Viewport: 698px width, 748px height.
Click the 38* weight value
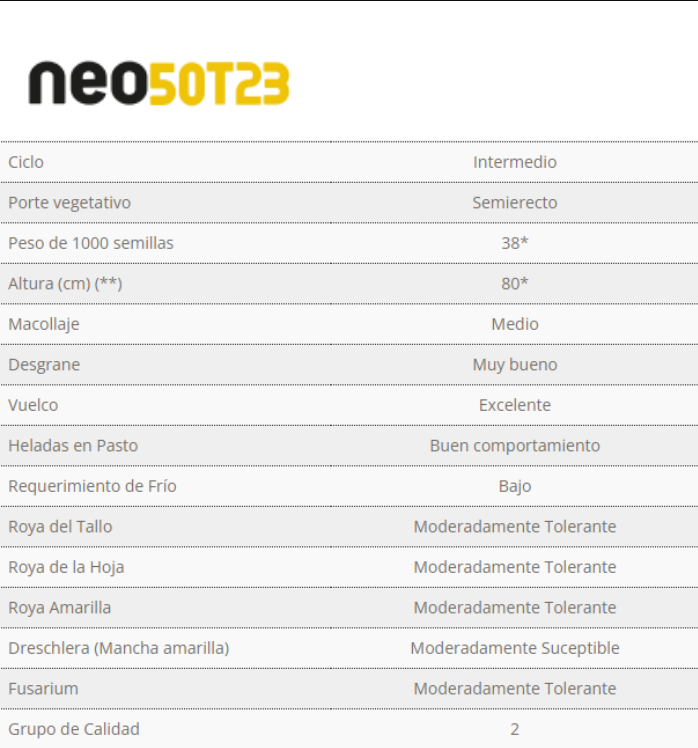click(x=515, y=243)
